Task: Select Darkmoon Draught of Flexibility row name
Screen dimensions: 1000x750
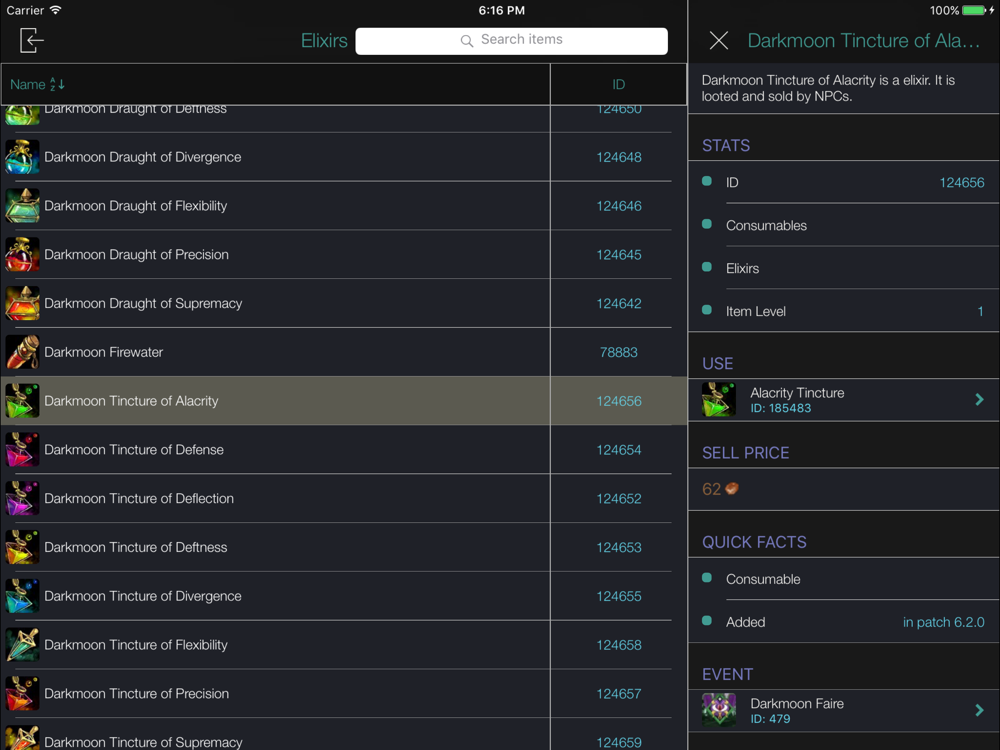Action: pyautogui.click(x=136, y=205)
